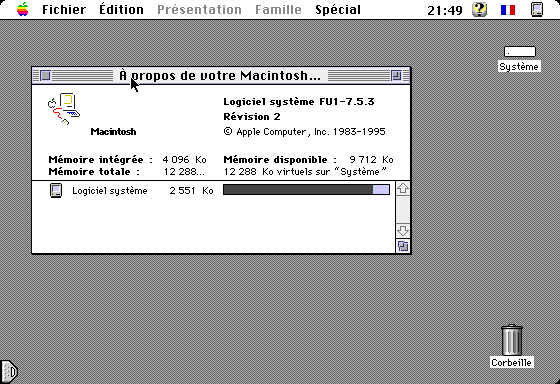Click the Logiciel système memory usage bar
Image resolution: width=560 pixels, height=384 pixels.
pyautogui.click(x=306, y=190)
